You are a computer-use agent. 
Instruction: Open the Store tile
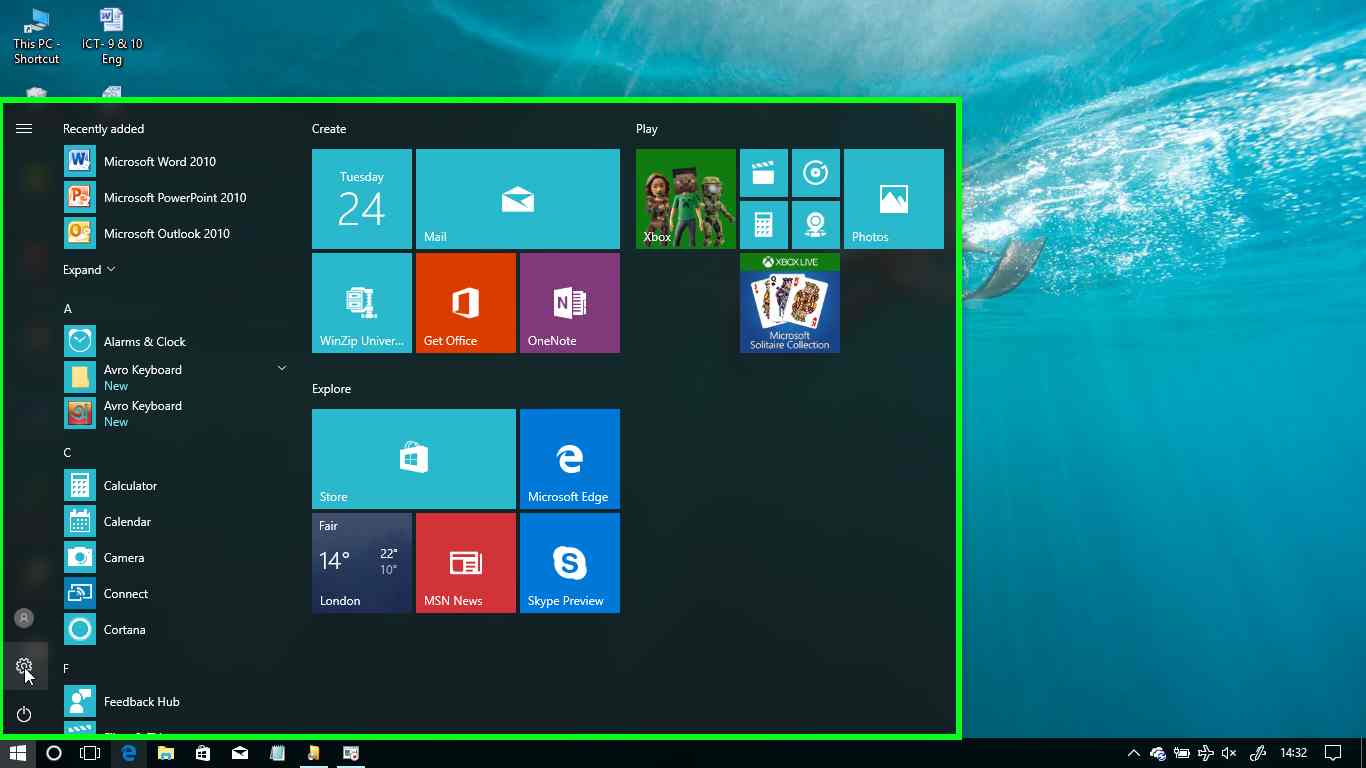click(414, 459)
